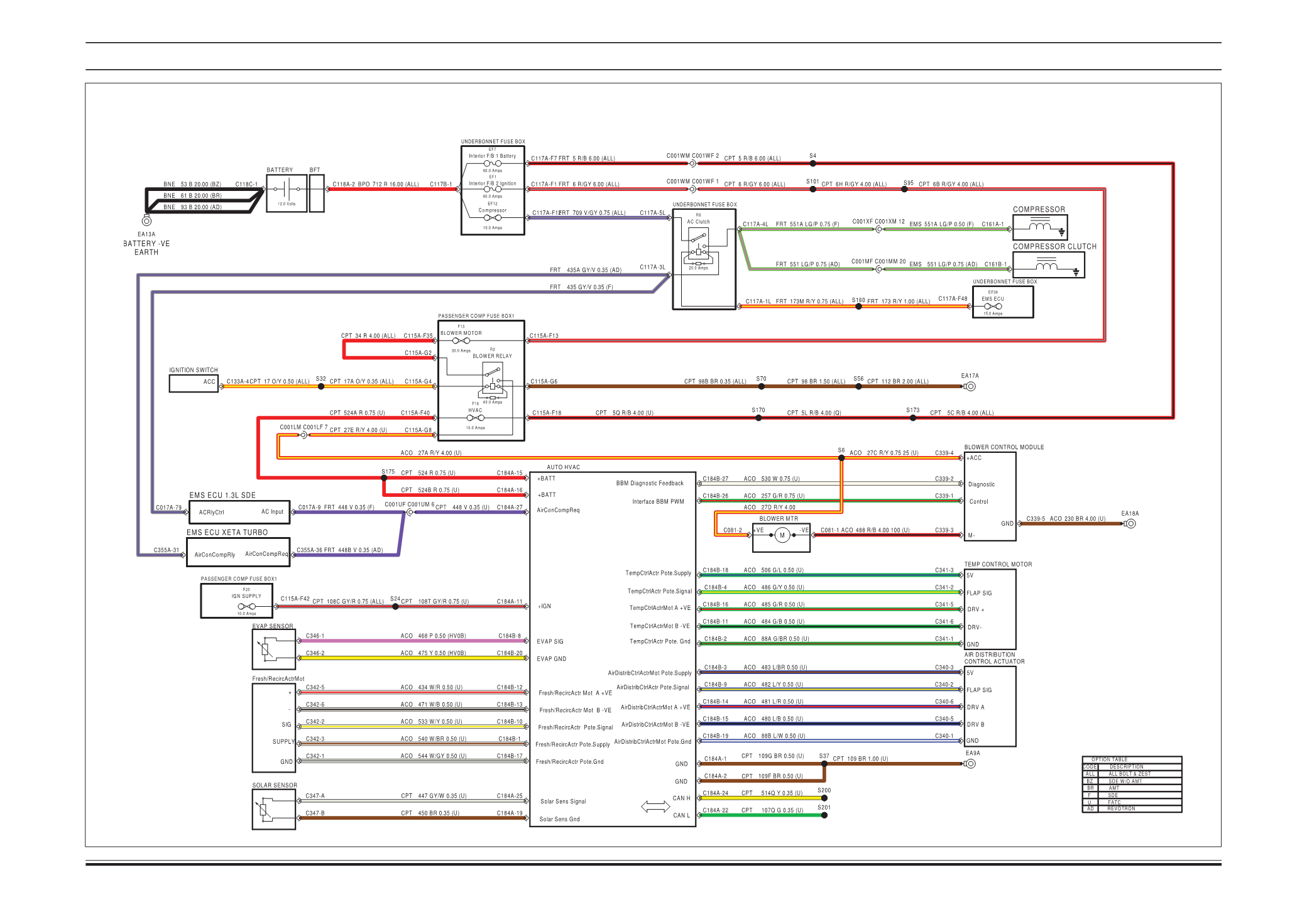The image size is (1307, 924).
Task: Click the EA18A ground terminal
Action: 1130,523
